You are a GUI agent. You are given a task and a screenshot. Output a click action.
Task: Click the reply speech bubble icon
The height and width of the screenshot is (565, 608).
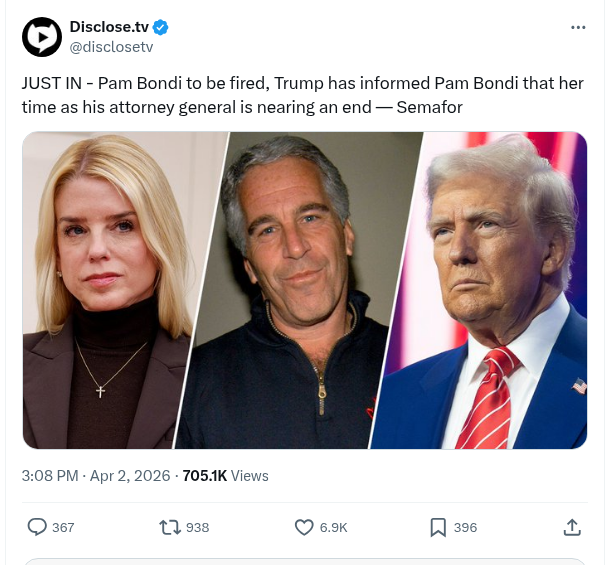(x=37, y=527)
